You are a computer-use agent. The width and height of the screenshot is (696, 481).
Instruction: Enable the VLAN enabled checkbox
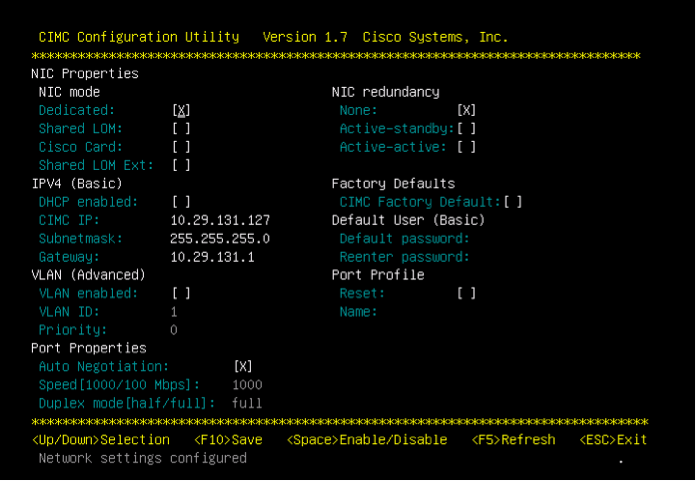tap(181, 293)
